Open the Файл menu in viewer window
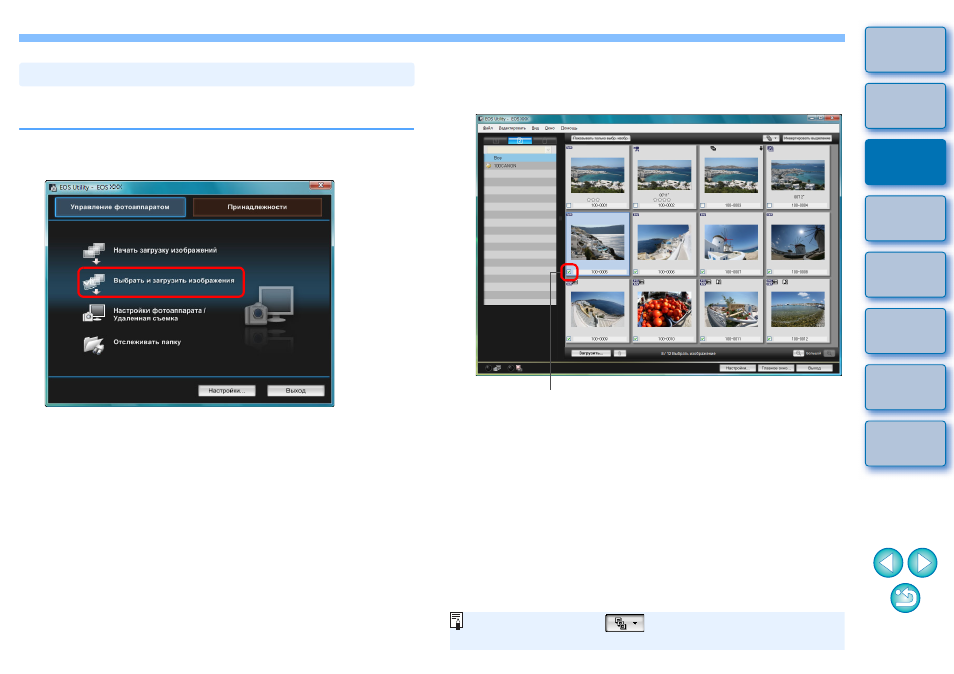The width and height of the screenshot is (954, 674). click(488, 128)
